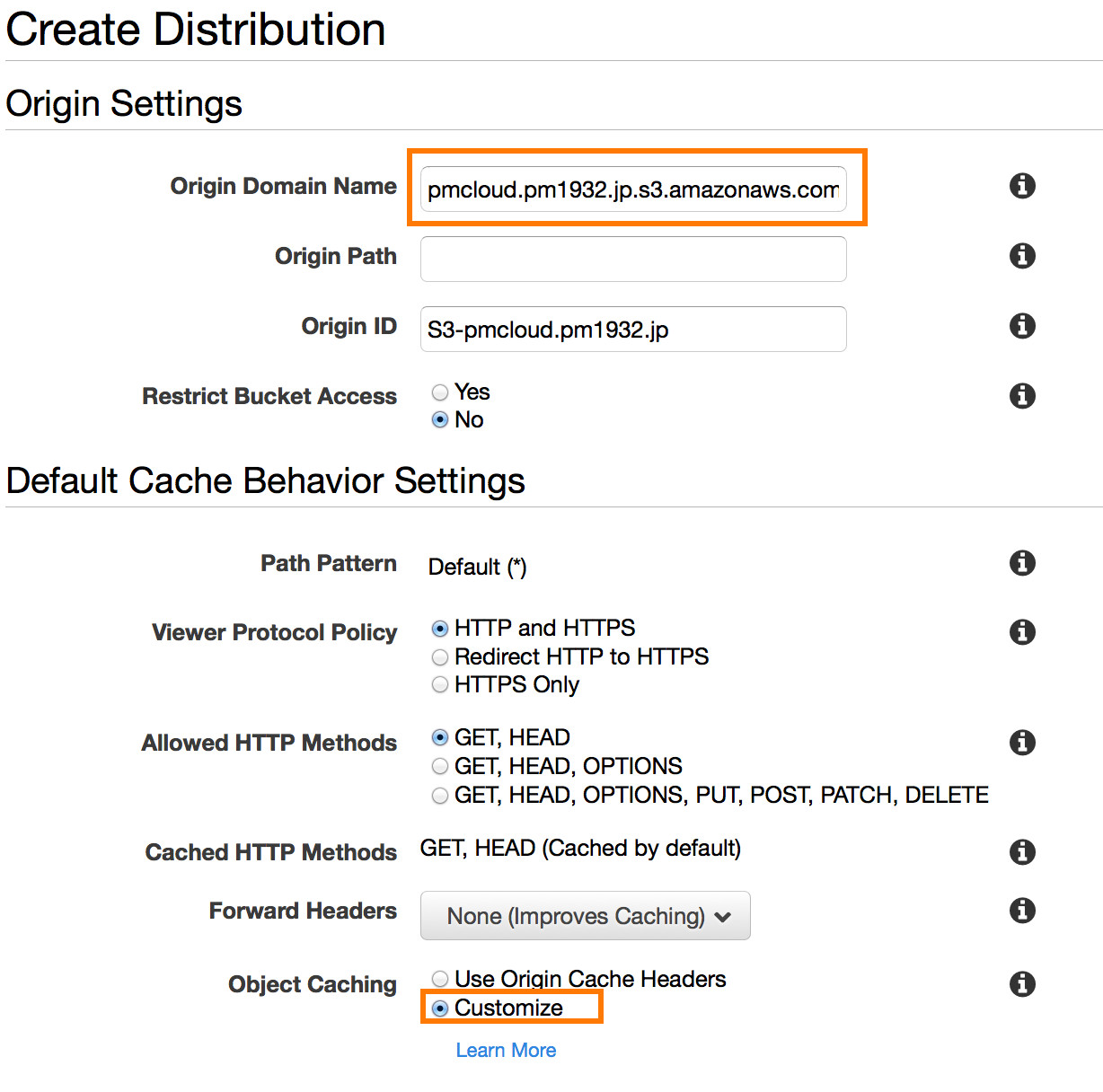Viewport: 1103px width, 1092px height.
Task: Select GET, HEAD, OPTIONS allowed methods
Action: coord(440,767)
